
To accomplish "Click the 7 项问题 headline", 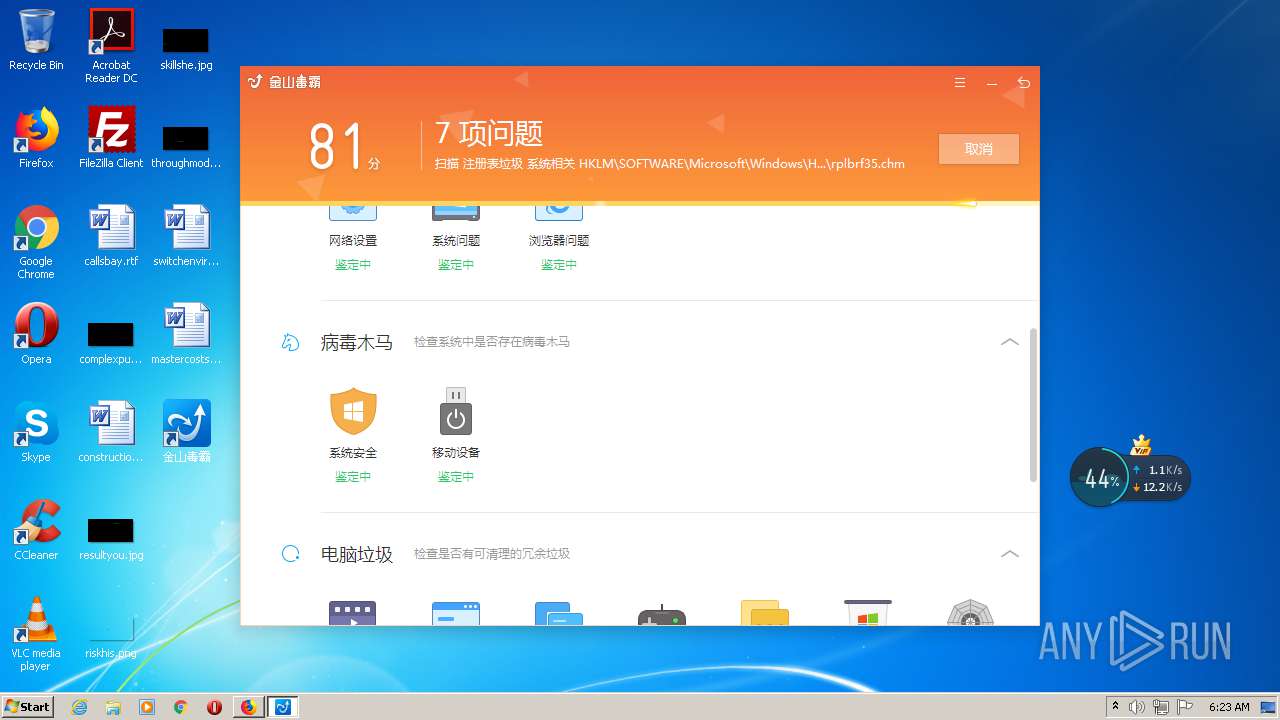I will [489, 133].
